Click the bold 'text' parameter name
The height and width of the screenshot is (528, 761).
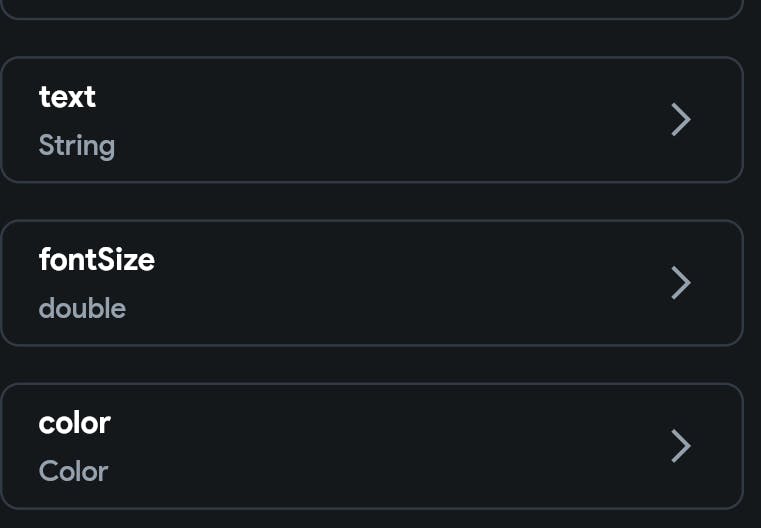coord(67,97)
